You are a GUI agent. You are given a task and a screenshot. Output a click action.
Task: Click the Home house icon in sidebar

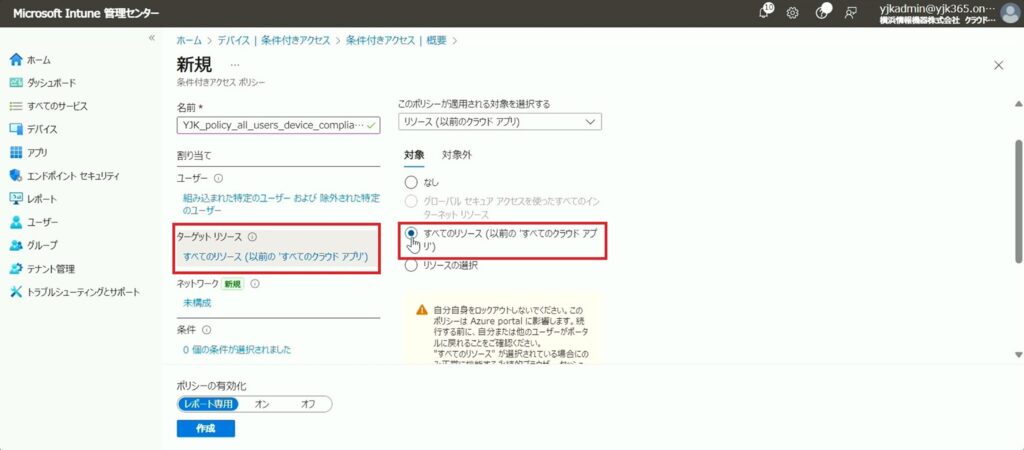(16, 60)
